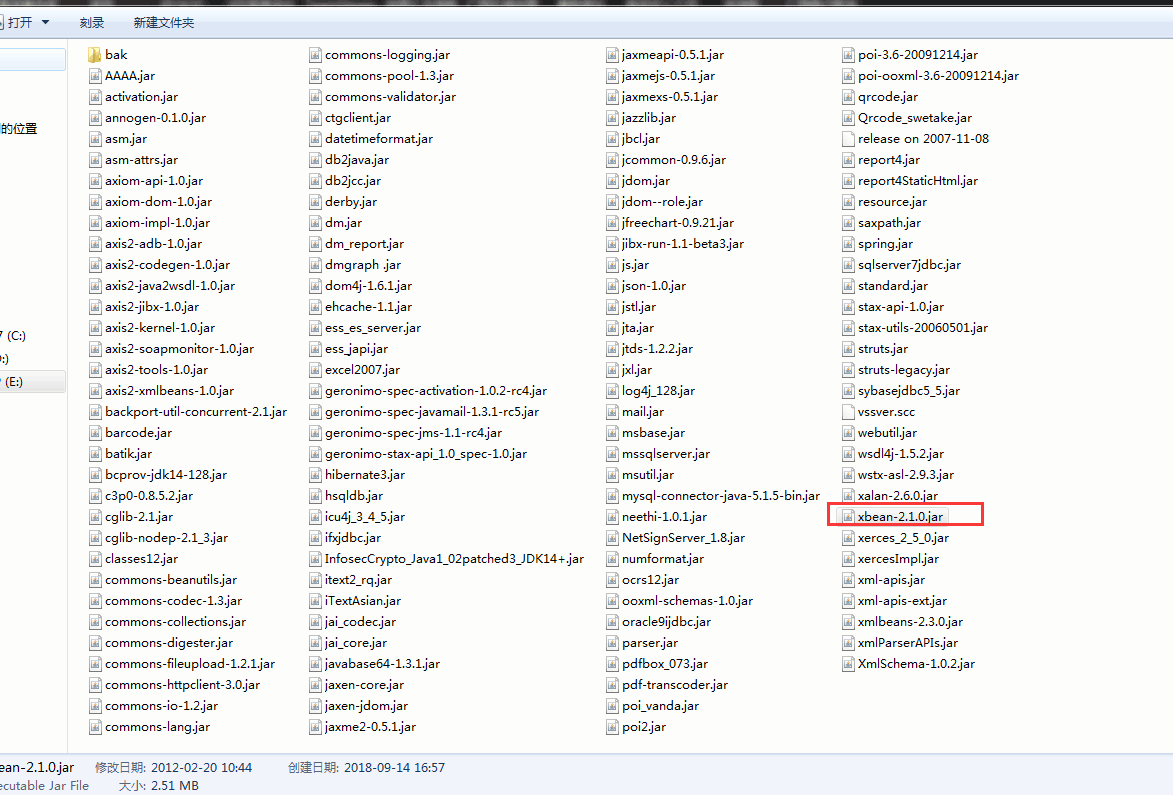Select file name commons-fileupload-1.2.1.jar
The height and width of the screenshot is (795, 1173).
coord(190,663)
